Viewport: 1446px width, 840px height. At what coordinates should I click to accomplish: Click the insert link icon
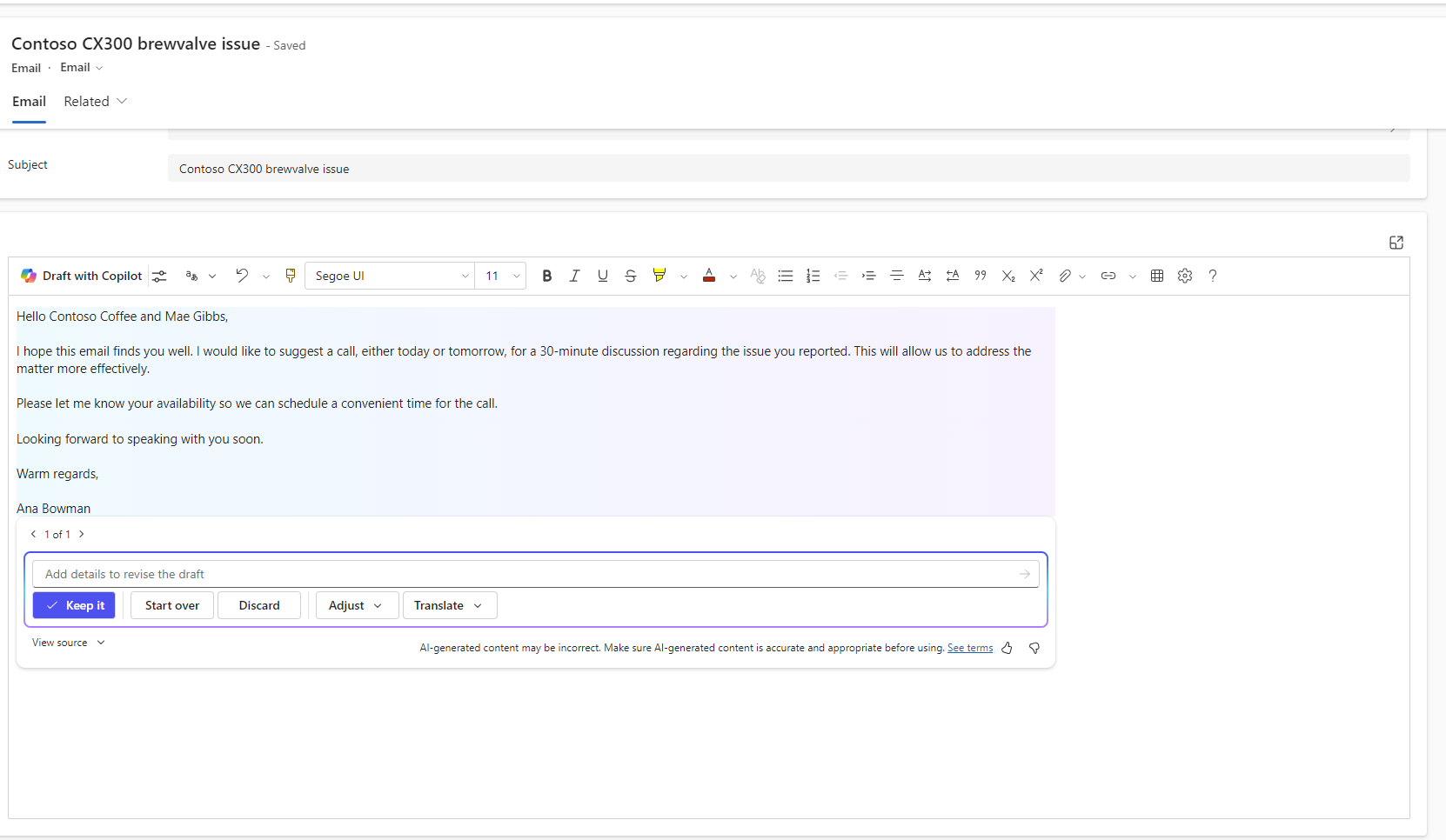(1108, 276)
